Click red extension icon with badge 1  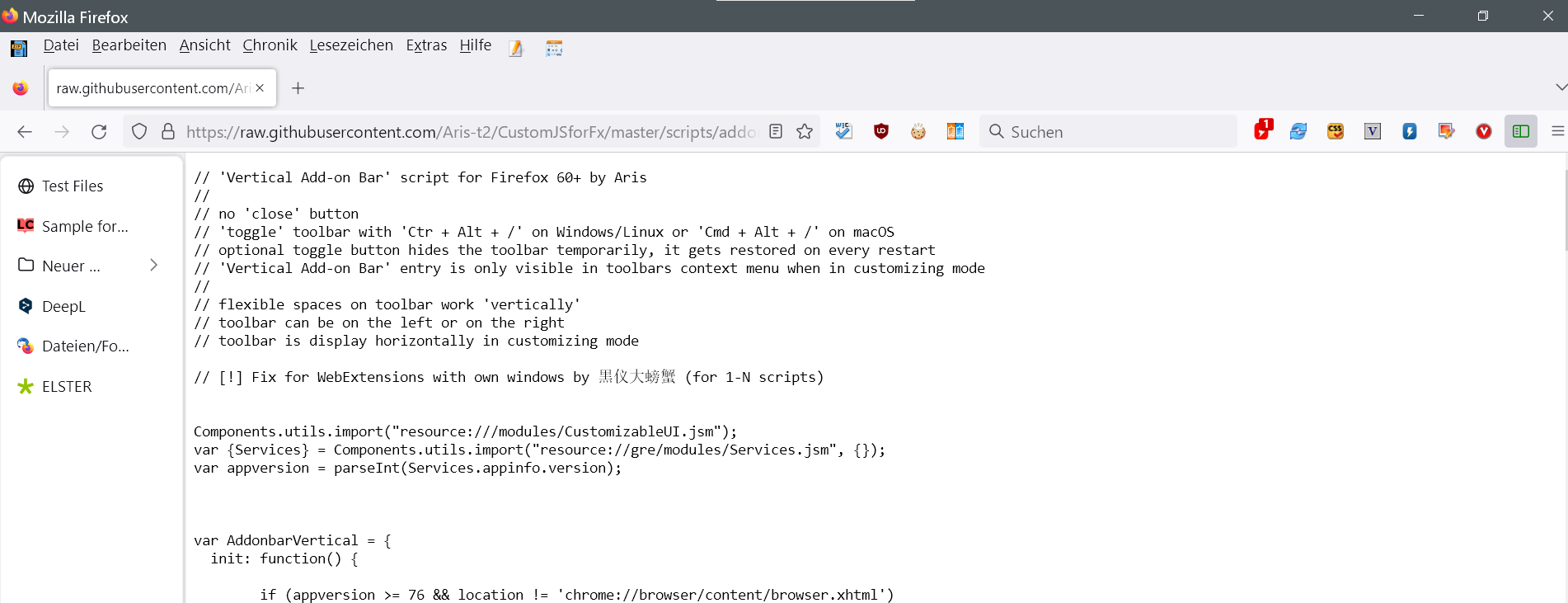(x=1262, y=130)
